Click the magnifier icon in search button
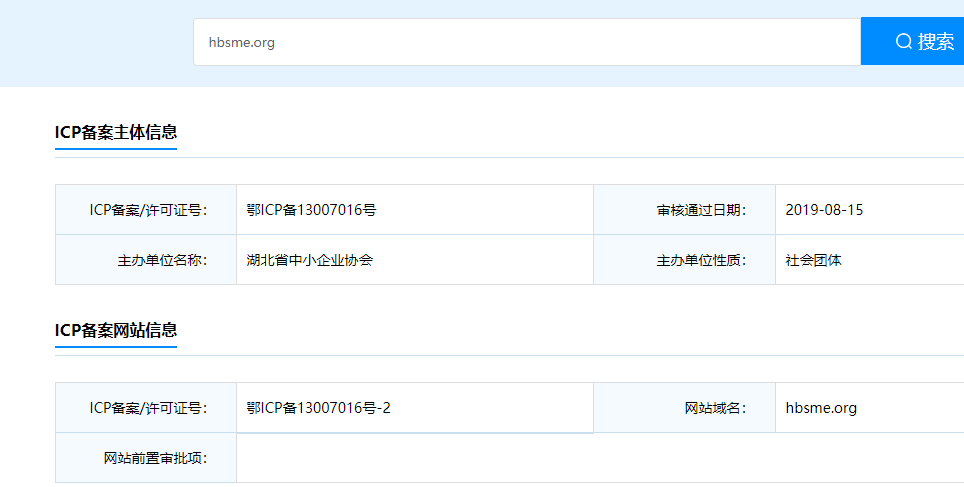The image size is (964, 487). (903, 42)
